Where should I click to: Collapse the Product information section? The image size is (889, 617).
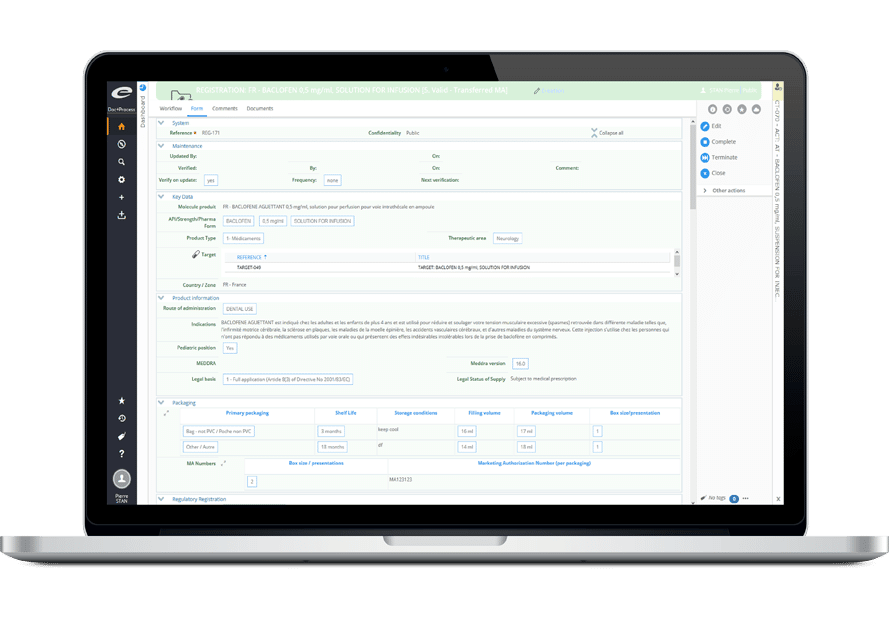pos(161,297)
